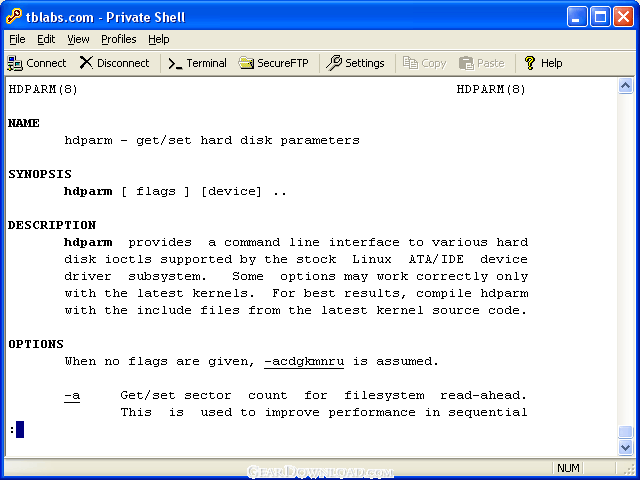Click the Connect toolbar icon
Screen dimensions: 640x480
(x=15, y=63)
